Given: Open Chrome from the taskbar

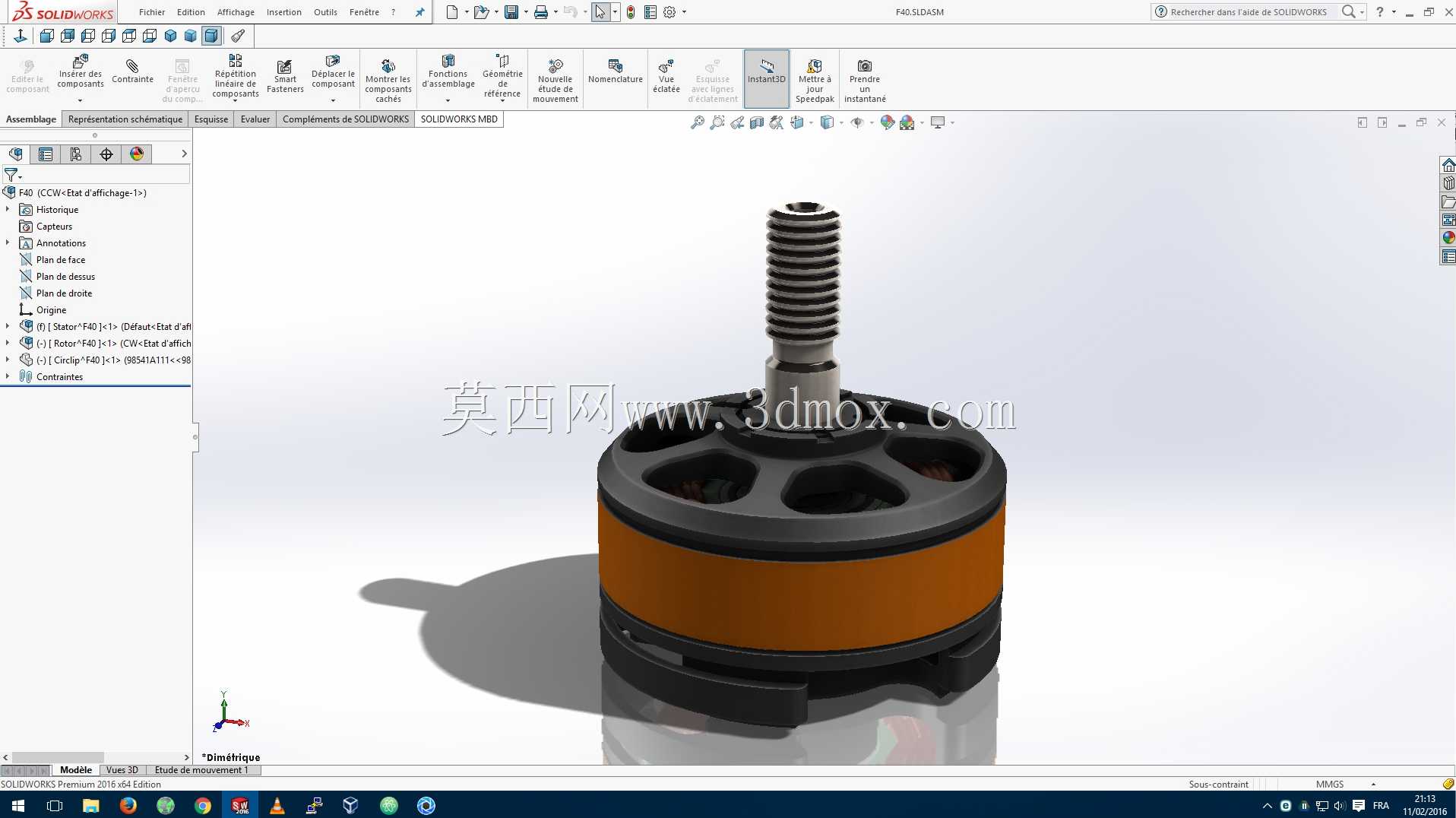Looking at the screenshot, I should 203,805.
